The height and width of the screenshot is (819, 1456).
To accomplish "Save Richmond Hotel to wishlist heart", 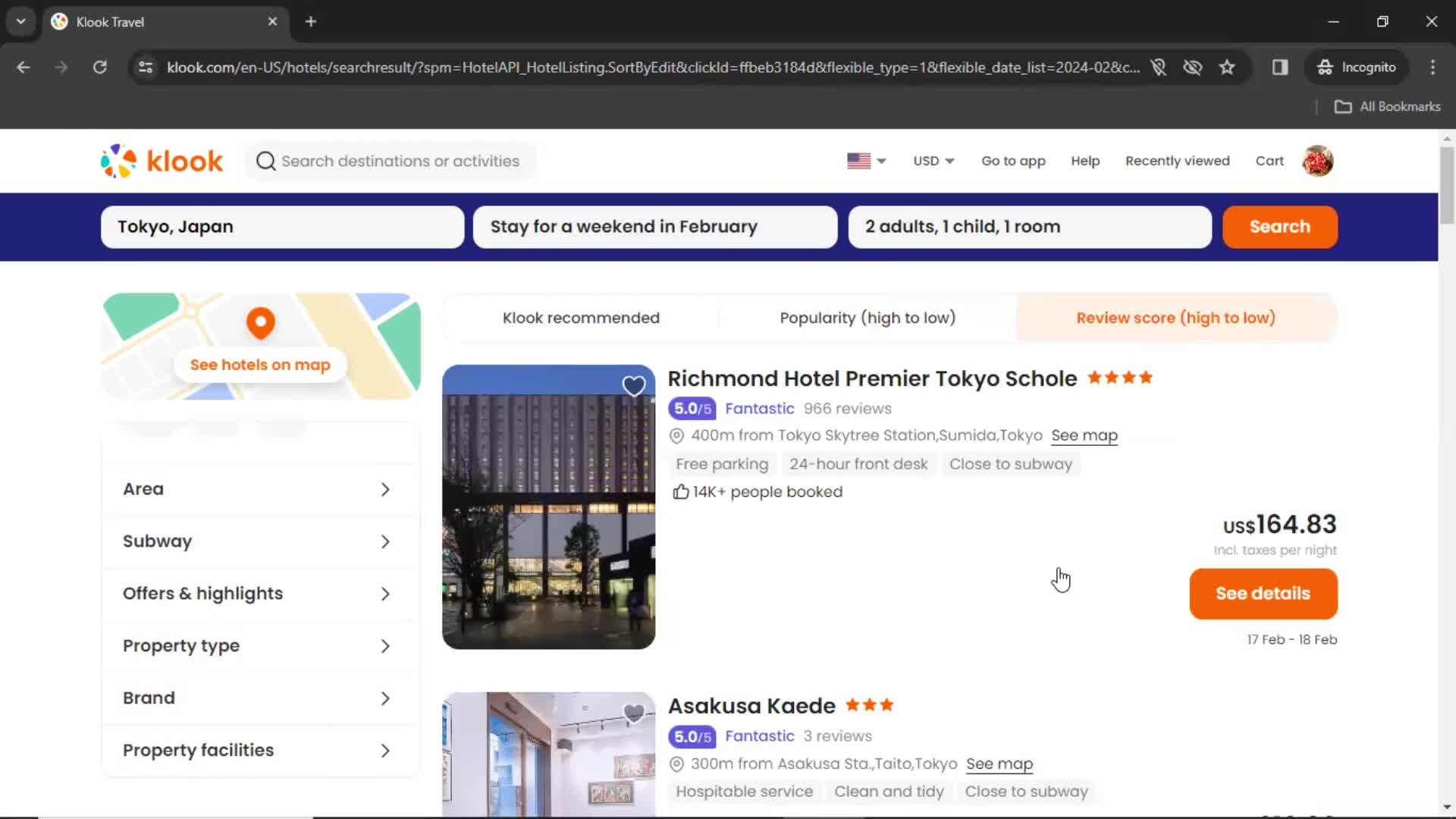I will coord(633,386).
